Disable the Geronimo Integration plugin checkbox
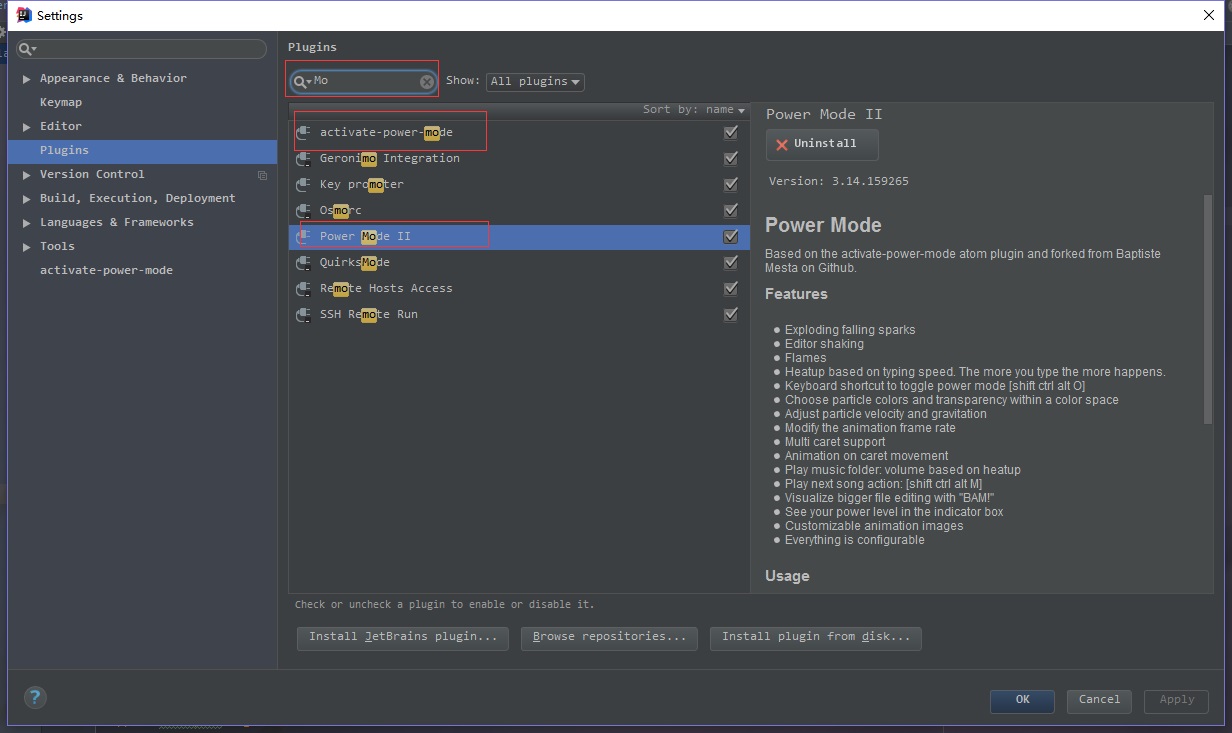Screen dimensions: 1232x733 click(x=731, y=159)
